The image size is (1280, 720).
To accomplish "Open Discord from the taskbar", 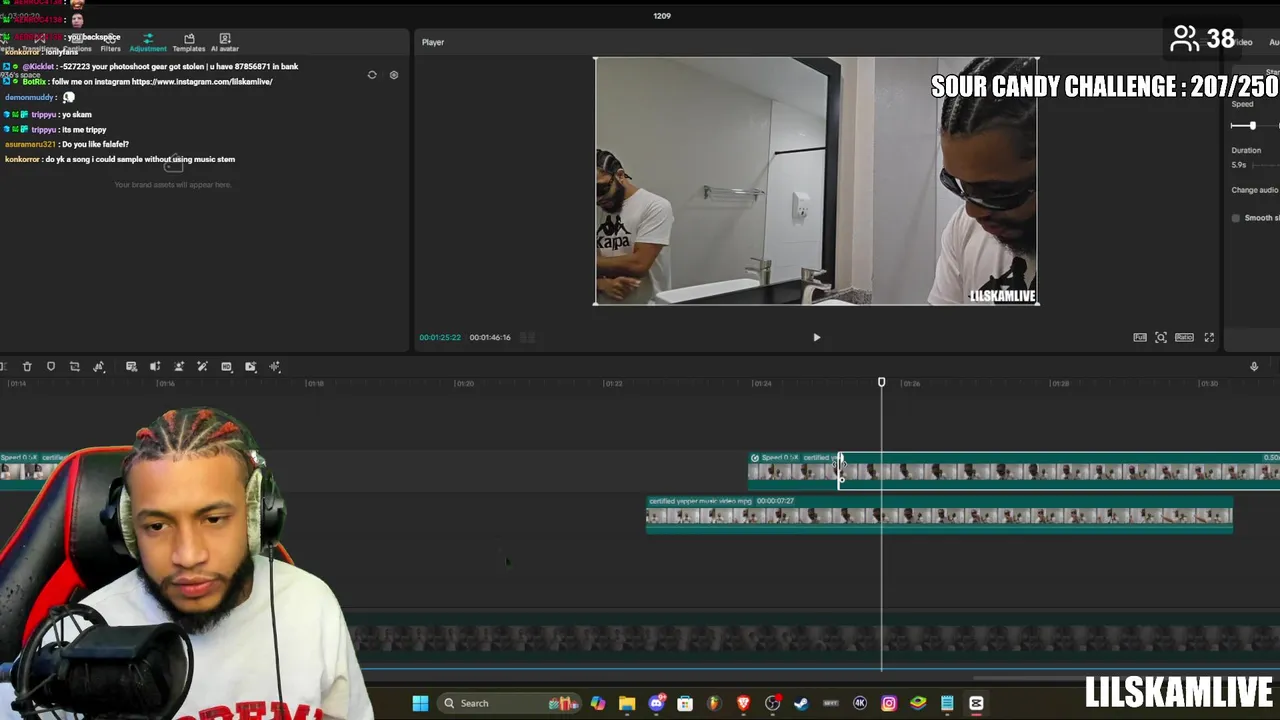I will point(656,703).
